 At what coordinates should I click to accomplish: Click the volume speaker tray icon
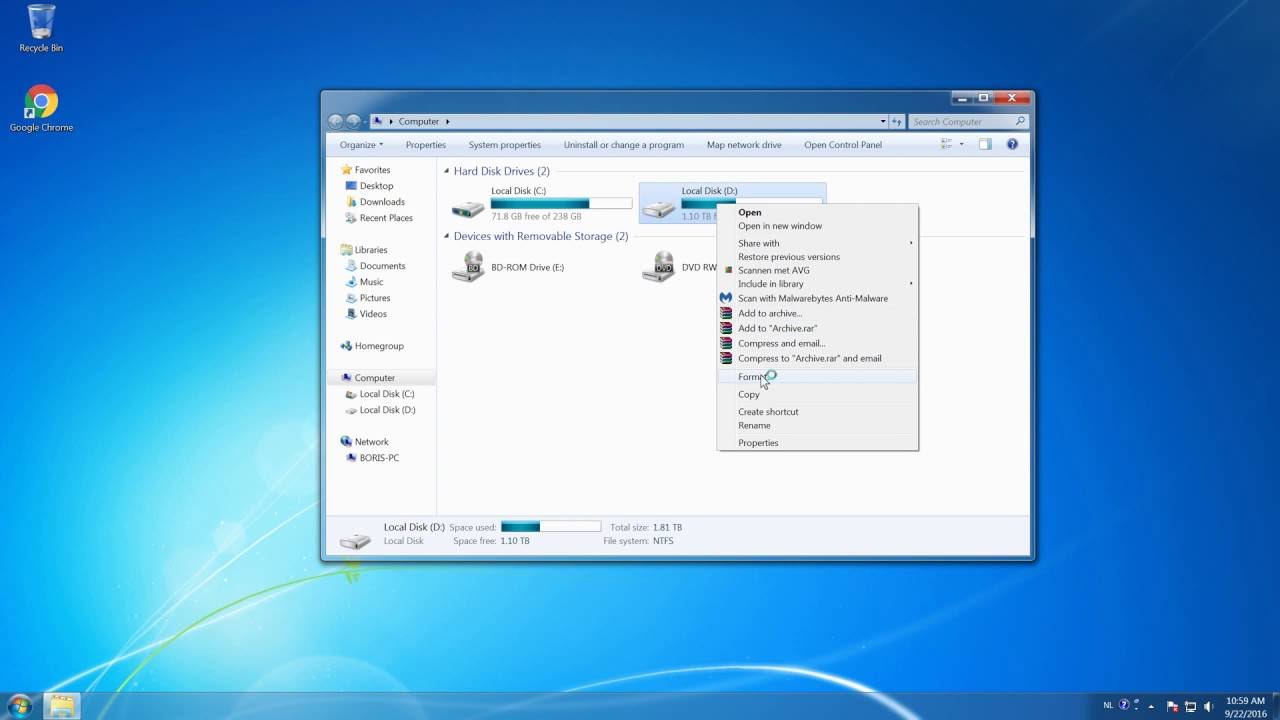[x=1209, y=706]
